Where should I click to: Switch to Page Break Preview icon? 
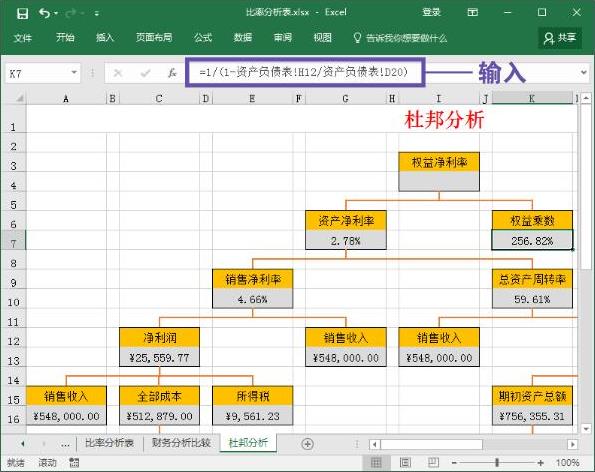(433, 463)
